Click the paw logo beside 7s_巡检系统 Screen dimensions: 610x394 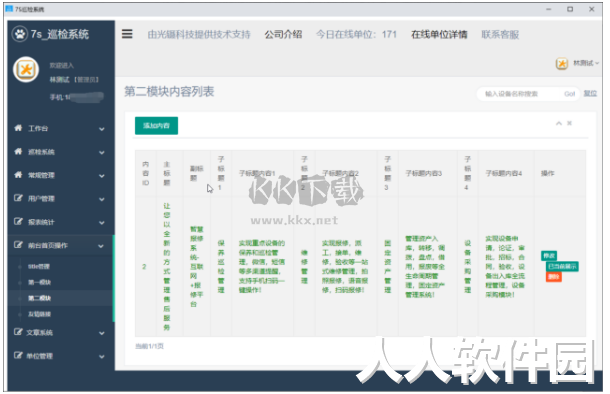[x=19, y=34]
